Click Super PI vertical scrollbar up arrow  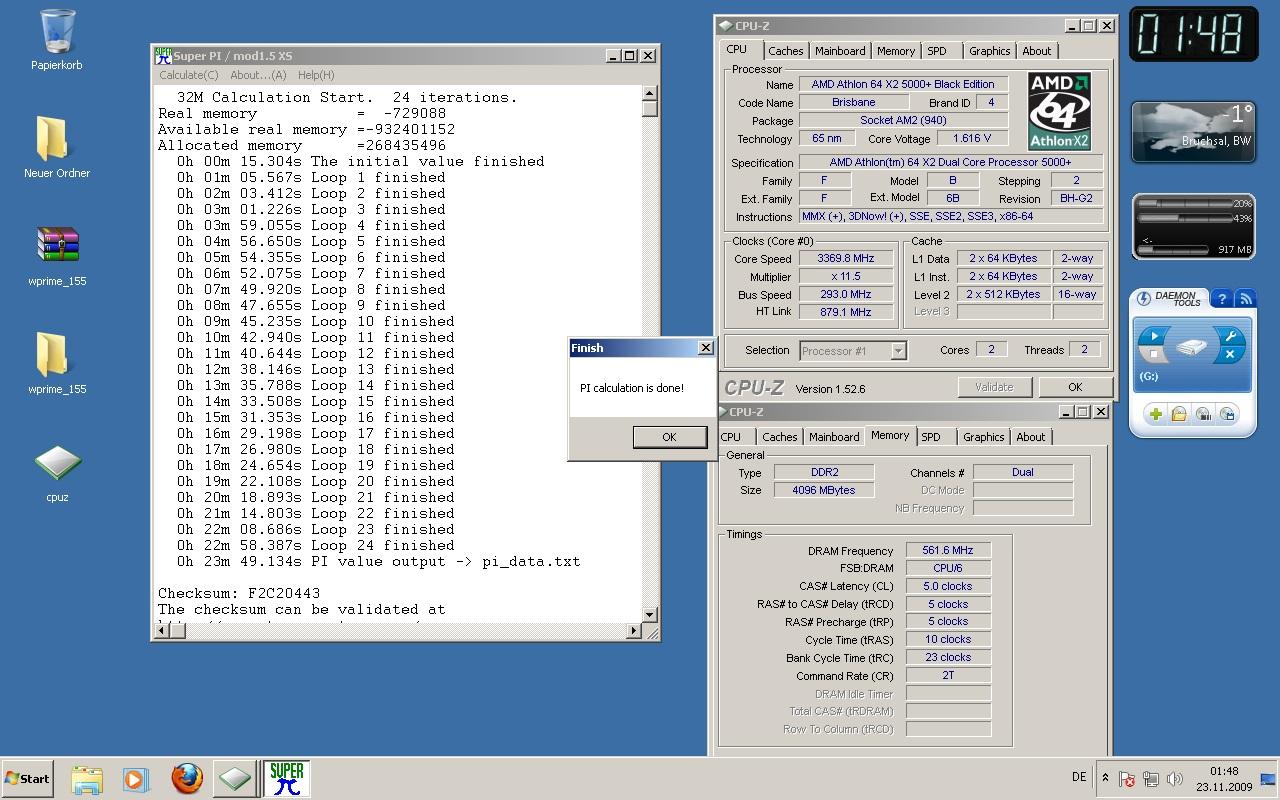pyautogui.click(x=650, y=94)
